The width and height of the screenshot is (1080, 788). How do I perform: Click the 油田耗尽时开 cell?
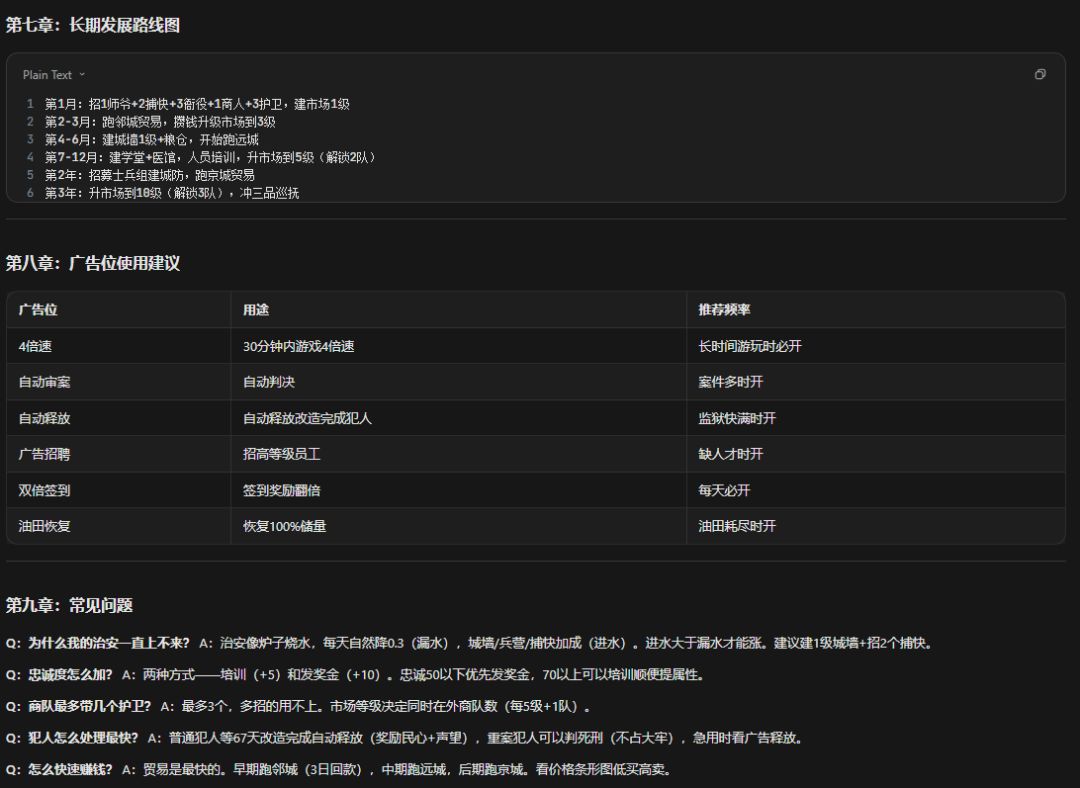coord(876,526)
